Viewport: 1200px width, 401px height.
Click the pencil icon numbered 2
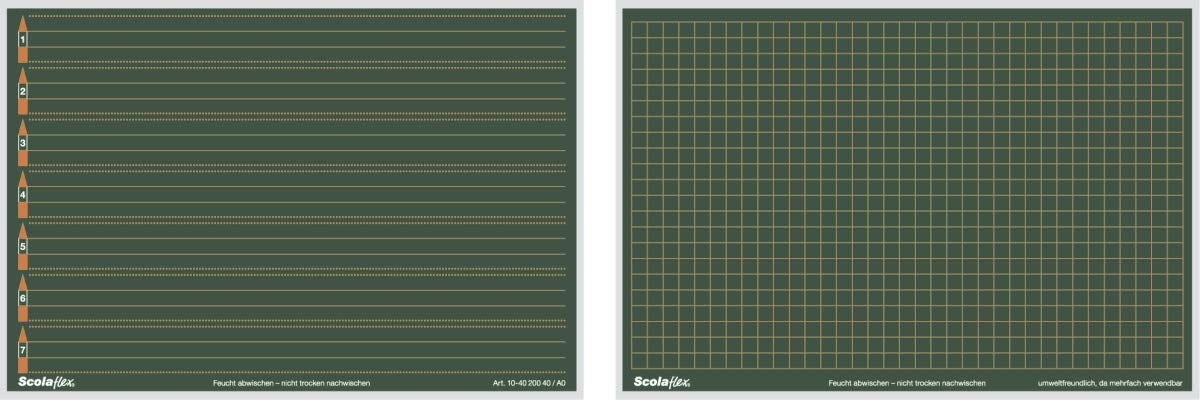click(x=23, y=91)
